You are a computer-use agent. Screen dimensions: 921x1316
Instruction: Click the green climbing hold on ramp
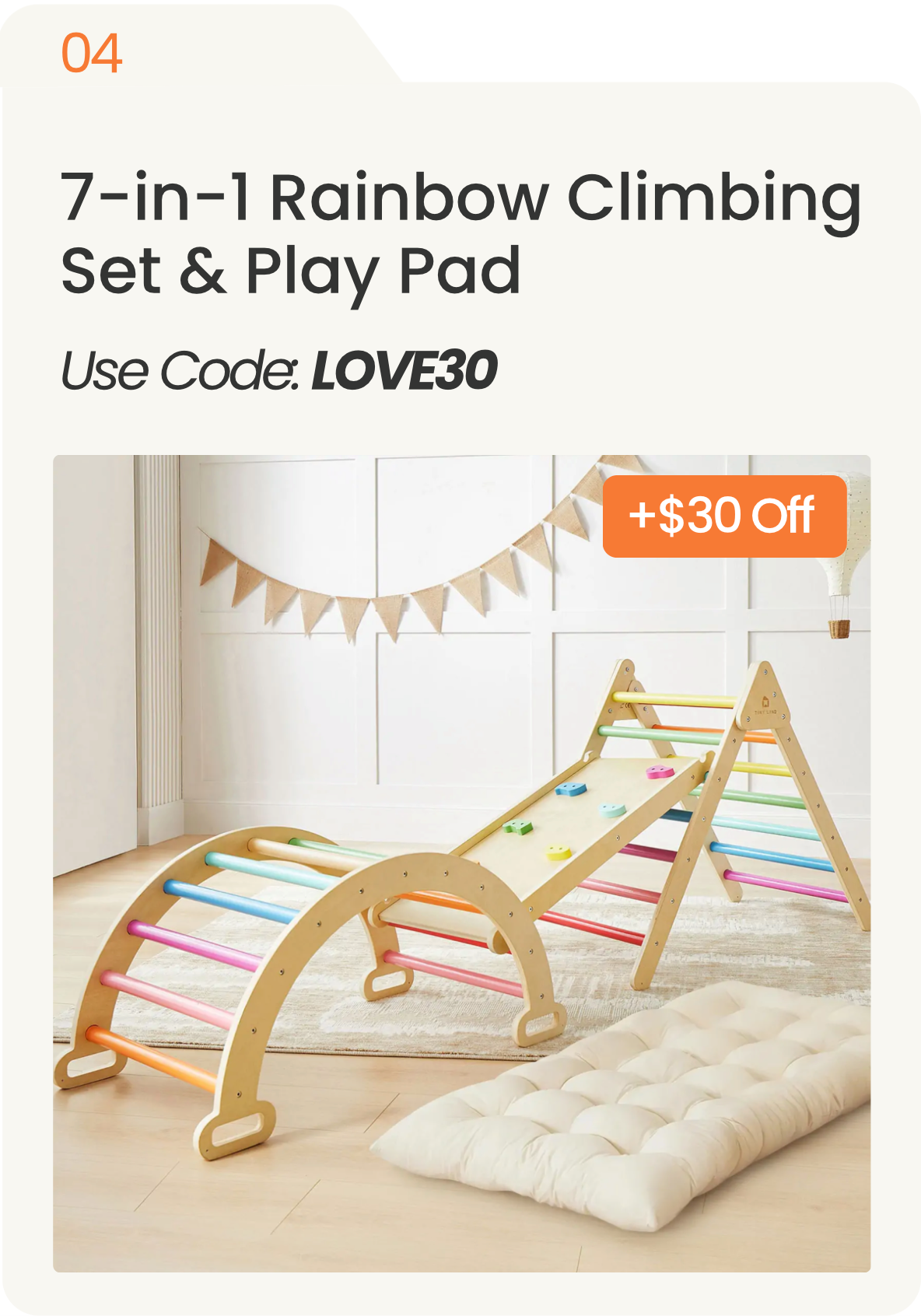coord(518,827)
